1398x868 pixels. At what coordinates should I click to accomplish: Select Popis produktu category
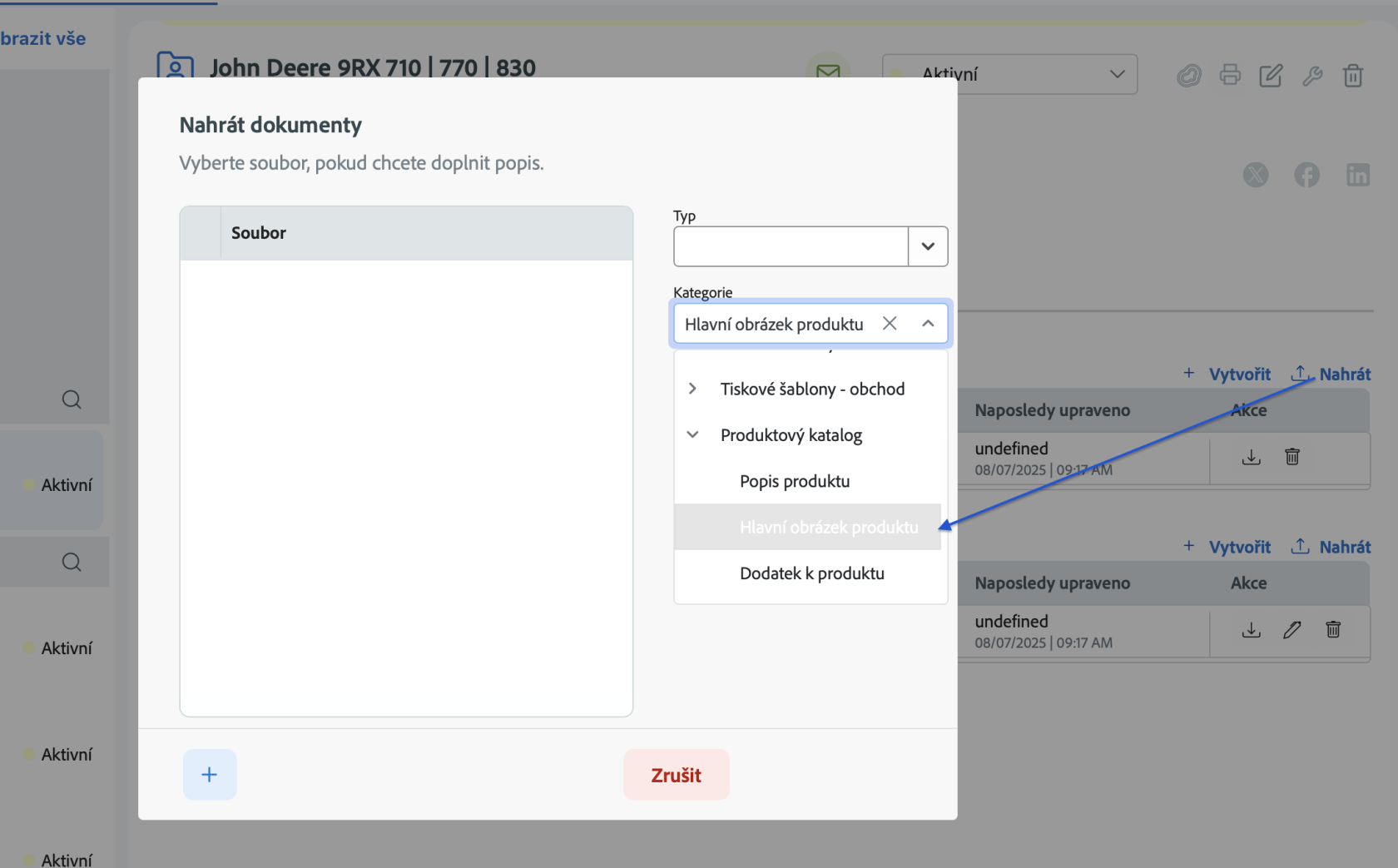point(795,481)
